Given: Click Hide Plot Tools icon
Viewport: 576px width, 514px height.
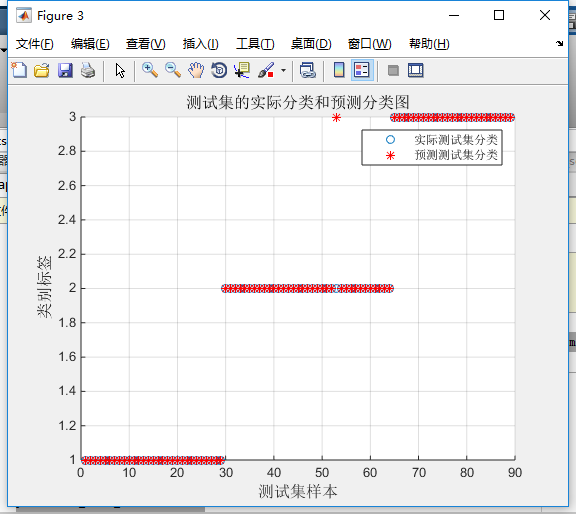Looking at the screenshot, I should pyautogui.click(x=393, y=70).
